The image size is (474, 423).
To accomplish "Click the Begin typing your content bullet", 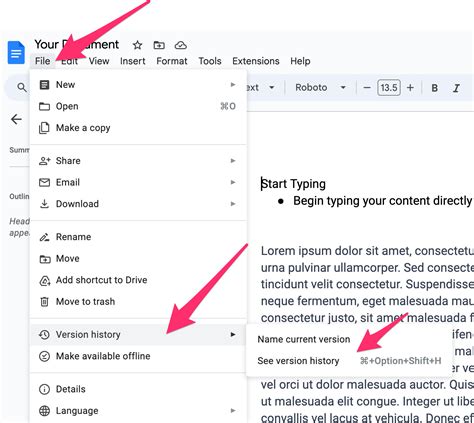I will pyautogui.click(x=383, y=201).
